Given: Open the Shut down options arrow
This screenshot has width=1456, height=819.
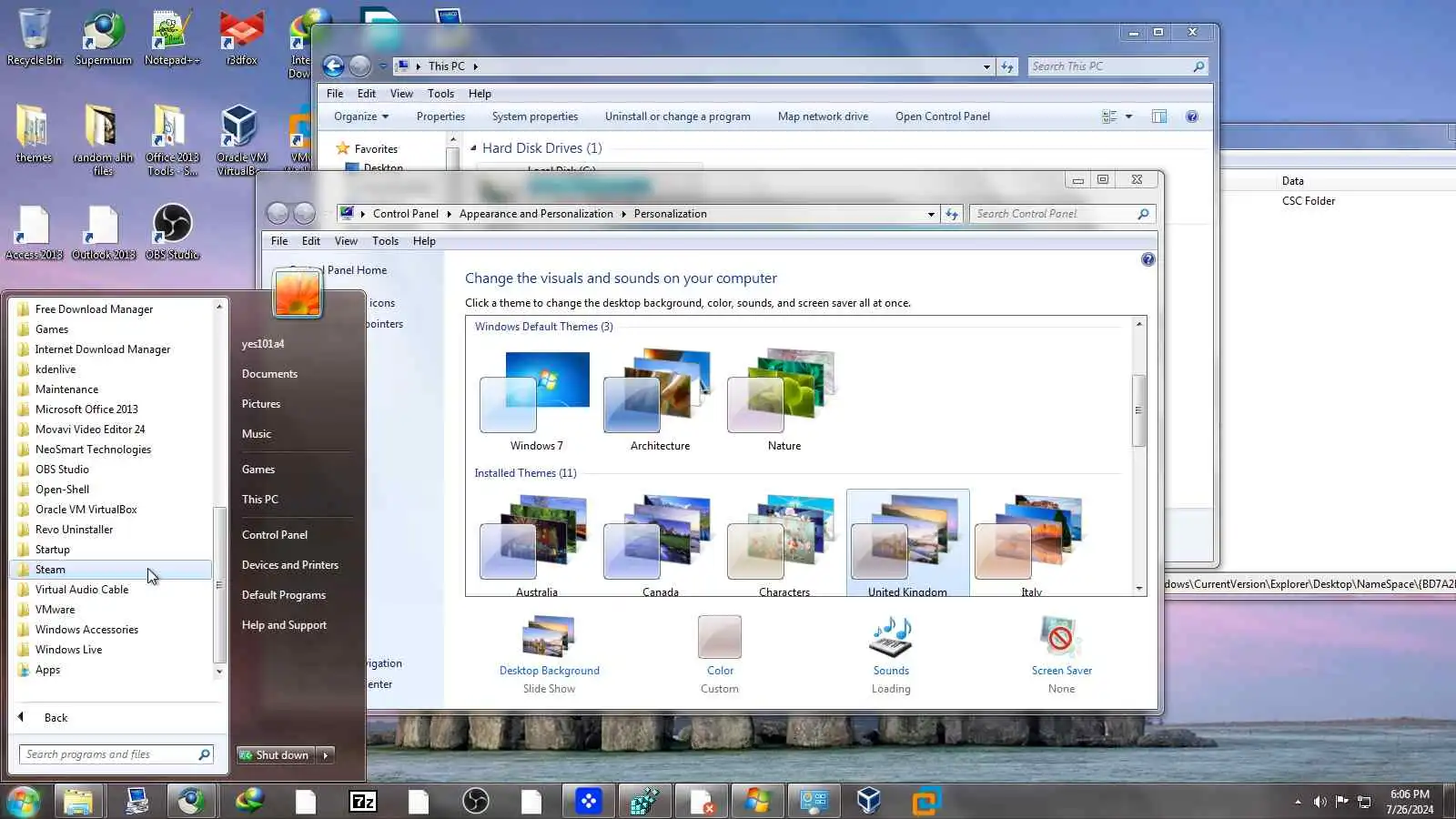Looking at the screenshot, I should click(326, 755).
